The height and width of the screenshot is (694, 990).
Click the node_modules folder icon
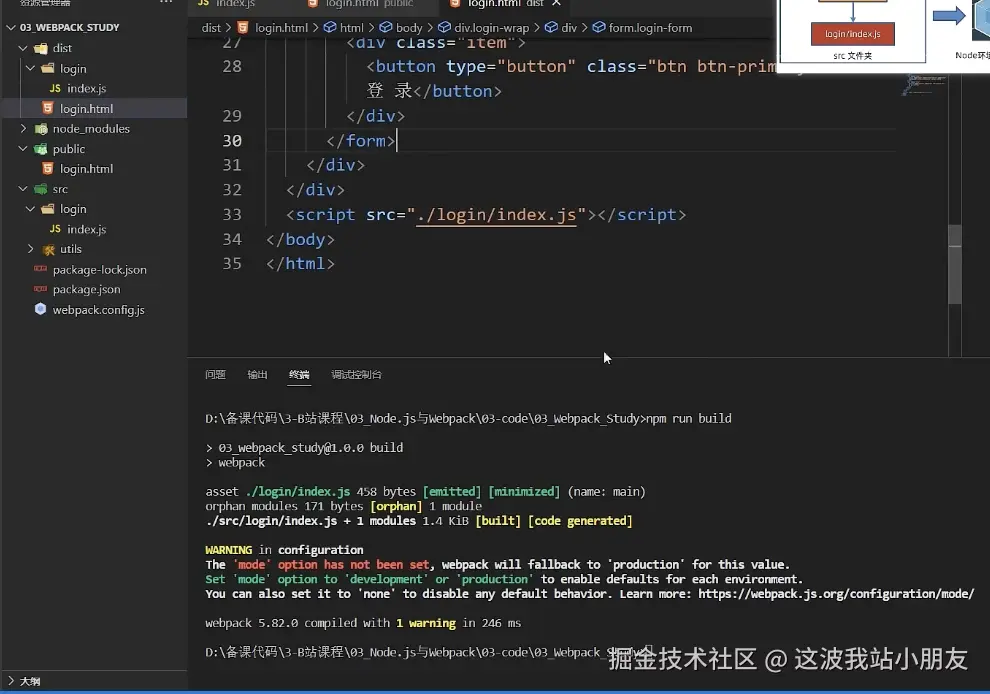40,129
